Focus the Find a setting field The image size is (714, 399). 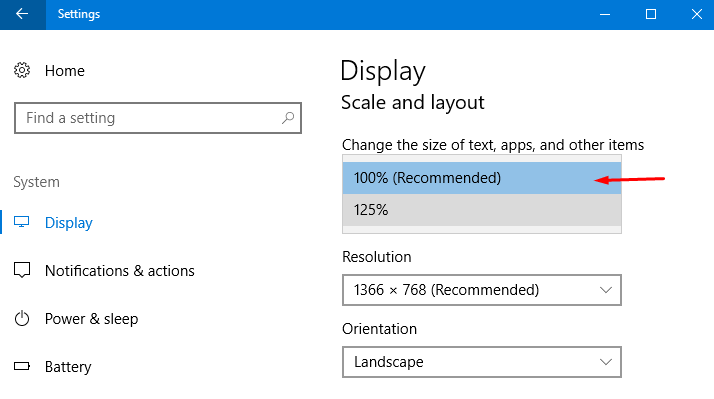[x=158, y=118]
